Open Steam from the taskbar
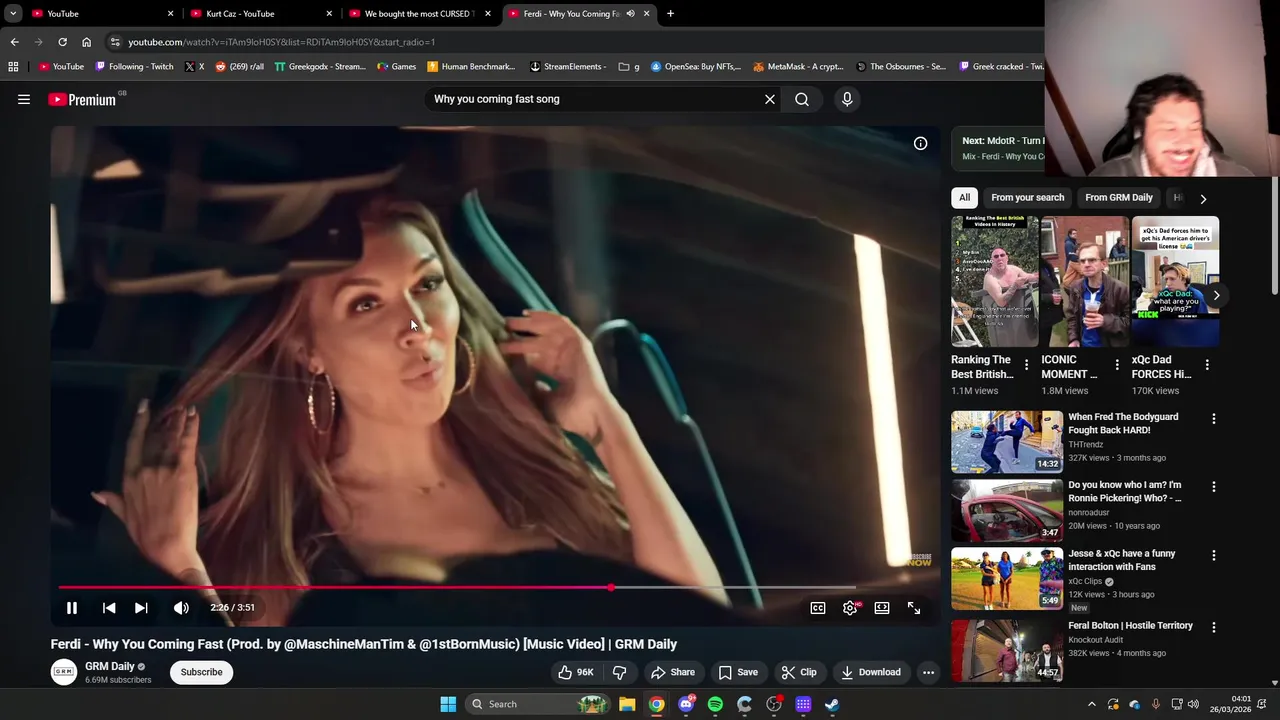 click(x=832, y=704)
